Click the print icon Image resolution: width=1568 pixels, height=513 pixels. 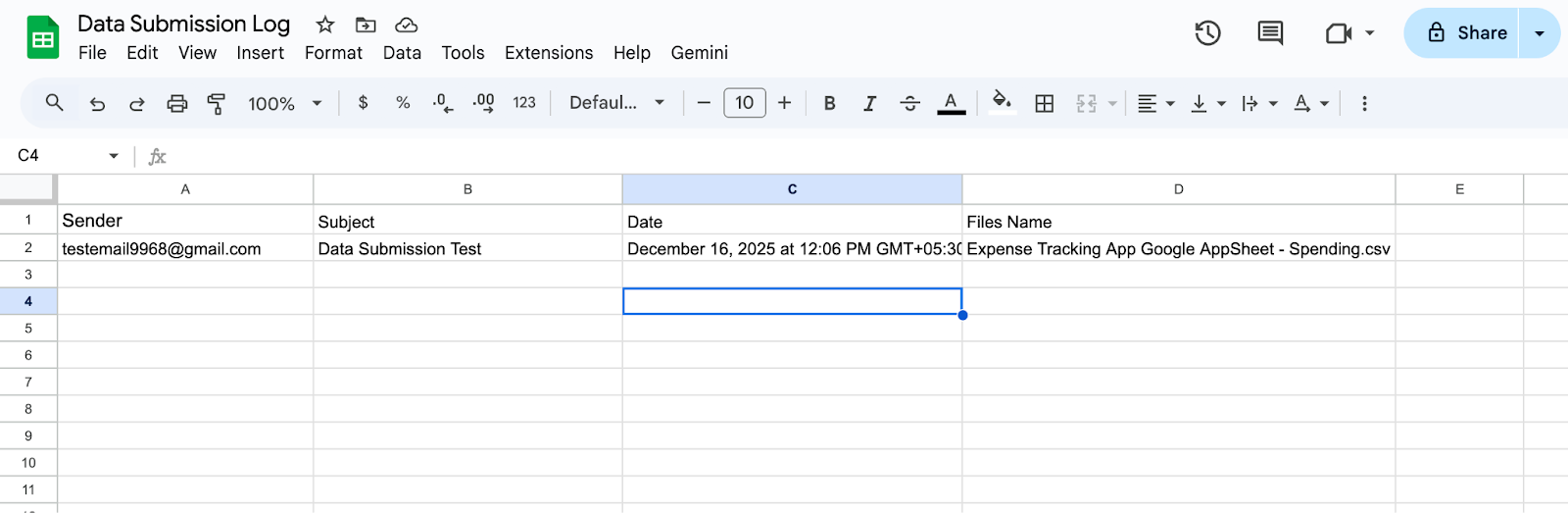tap(177, 103)
